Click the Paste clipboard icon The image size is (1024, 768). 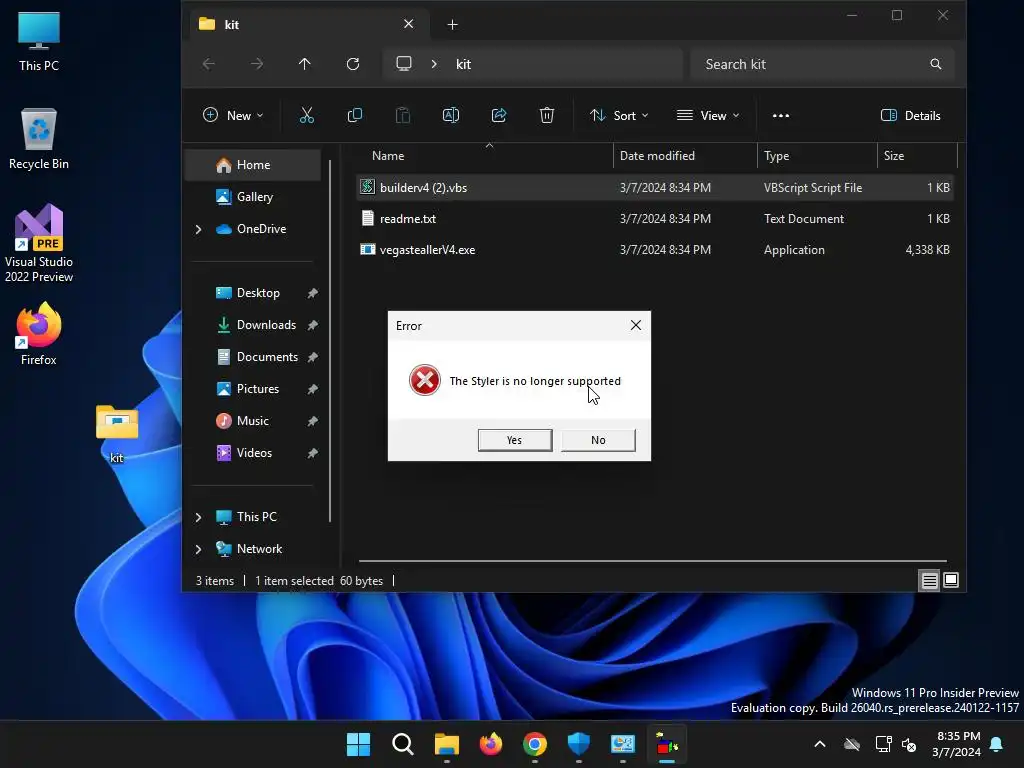tap(403, 116)
